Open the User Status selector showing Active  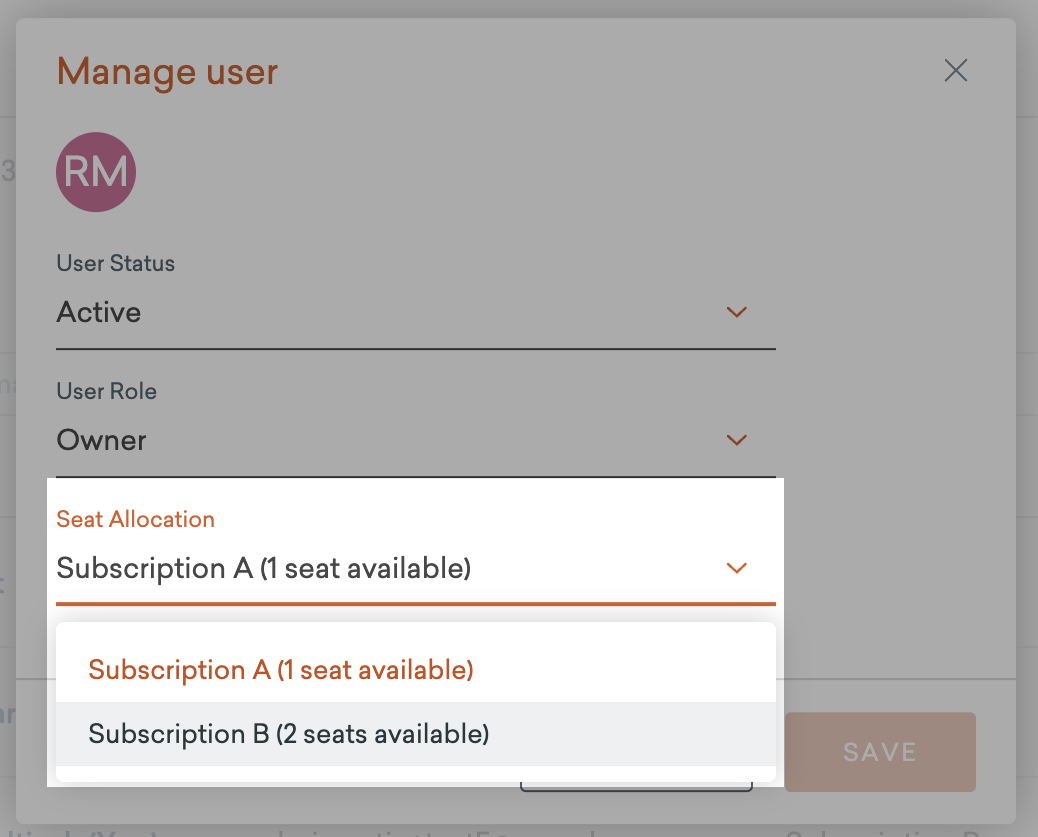pos(400,312)
